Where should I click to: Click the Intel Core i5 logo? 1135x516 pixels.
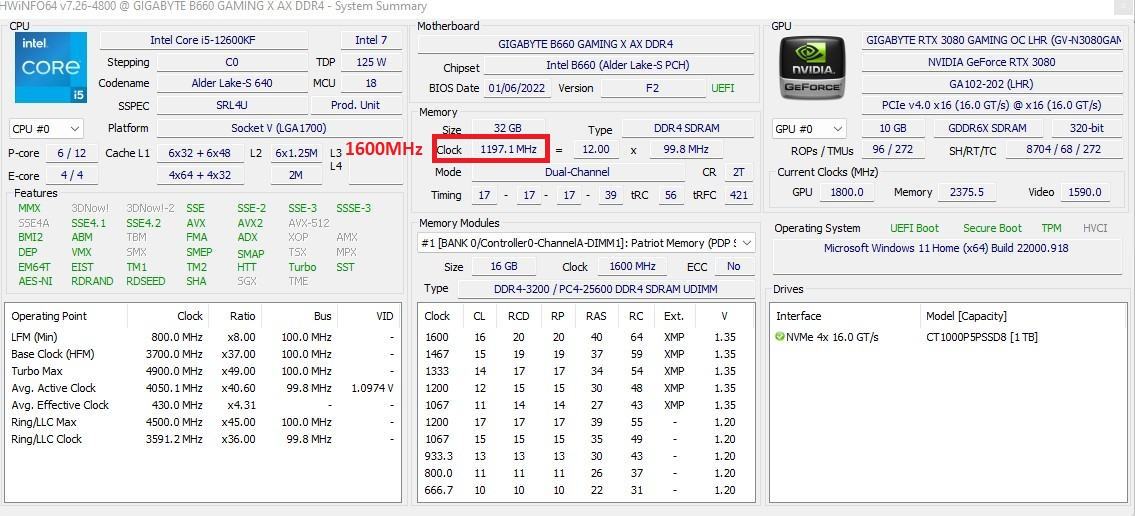tap(51, 67)
